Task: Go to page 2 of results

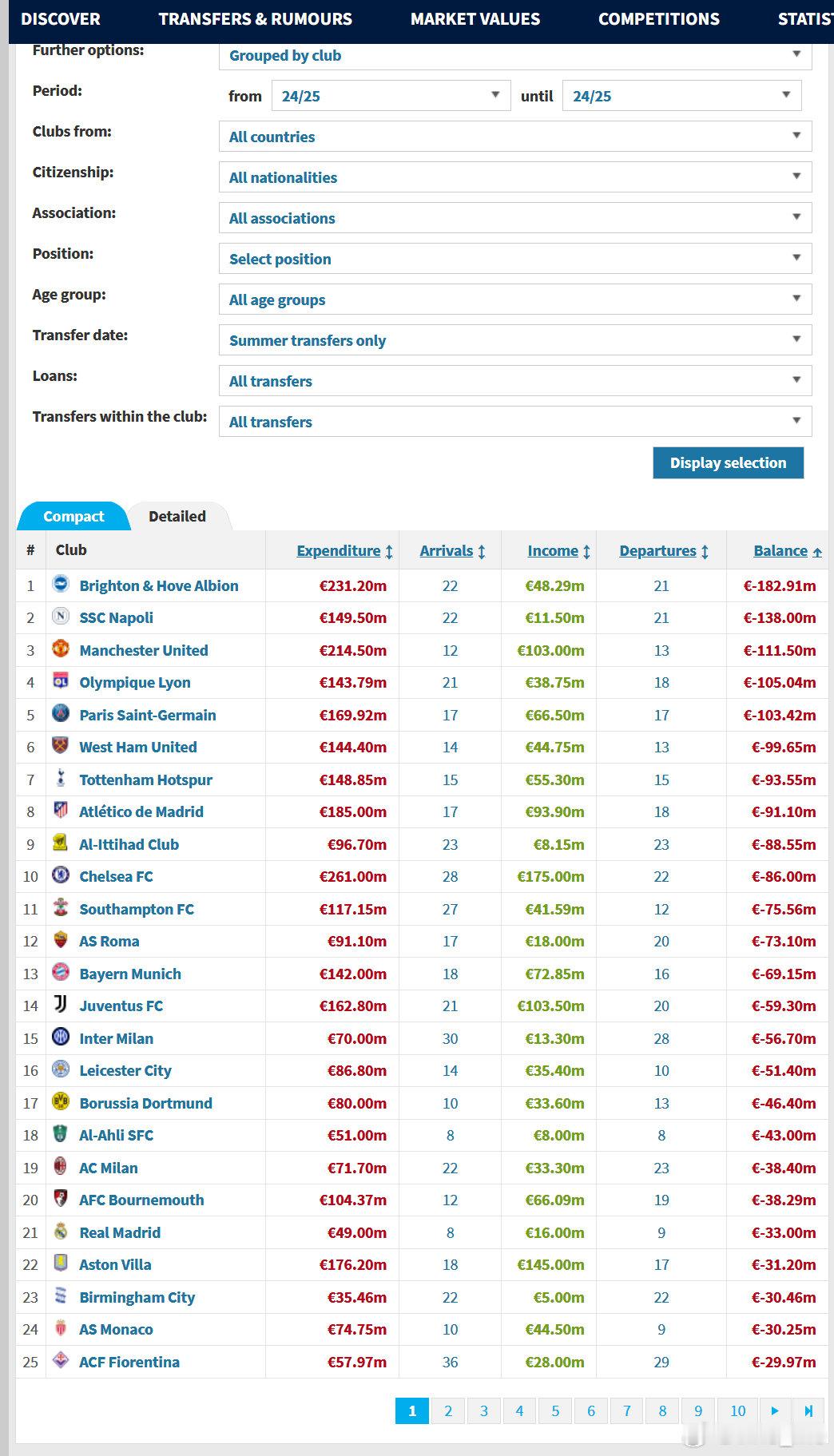Action: coord(448,1410)
